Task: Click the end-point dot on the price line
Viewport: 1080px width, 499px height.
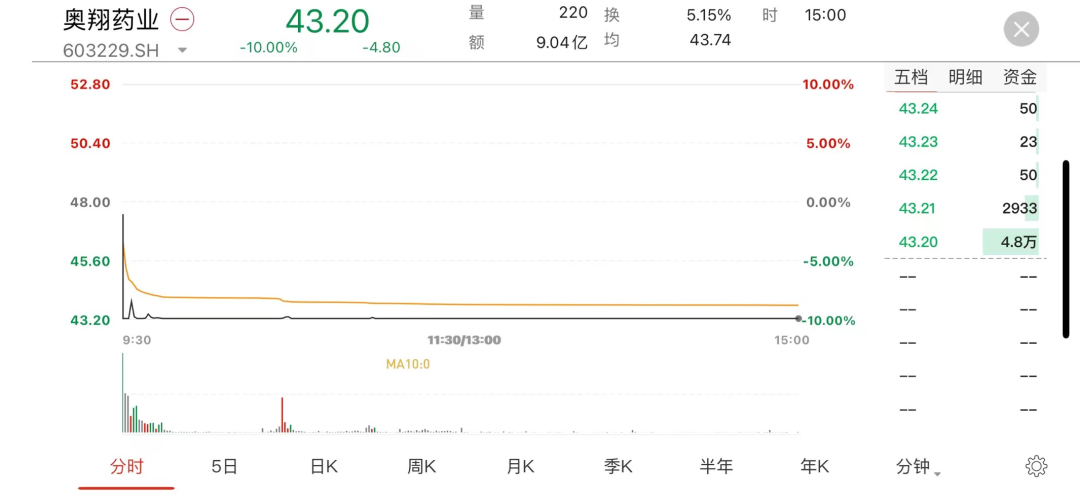Action: pos(798,318)
